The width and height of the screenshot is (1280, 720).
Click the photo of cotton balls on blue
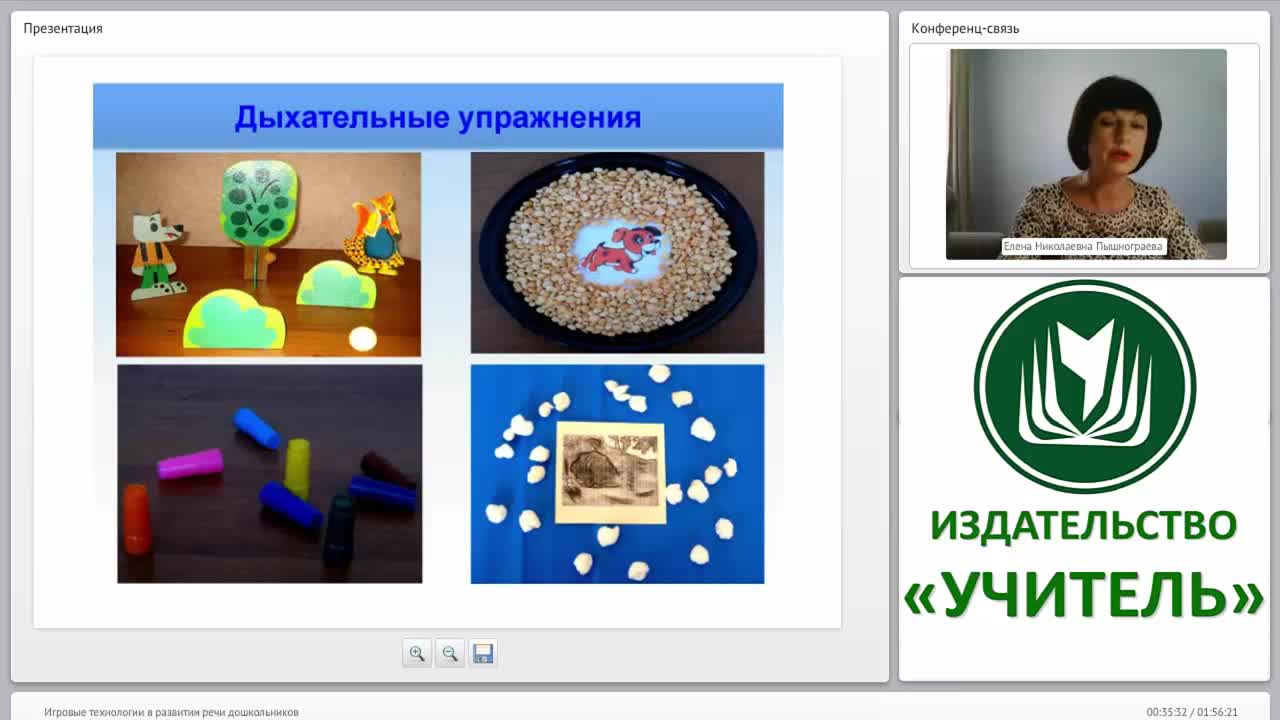coord(617,473)
